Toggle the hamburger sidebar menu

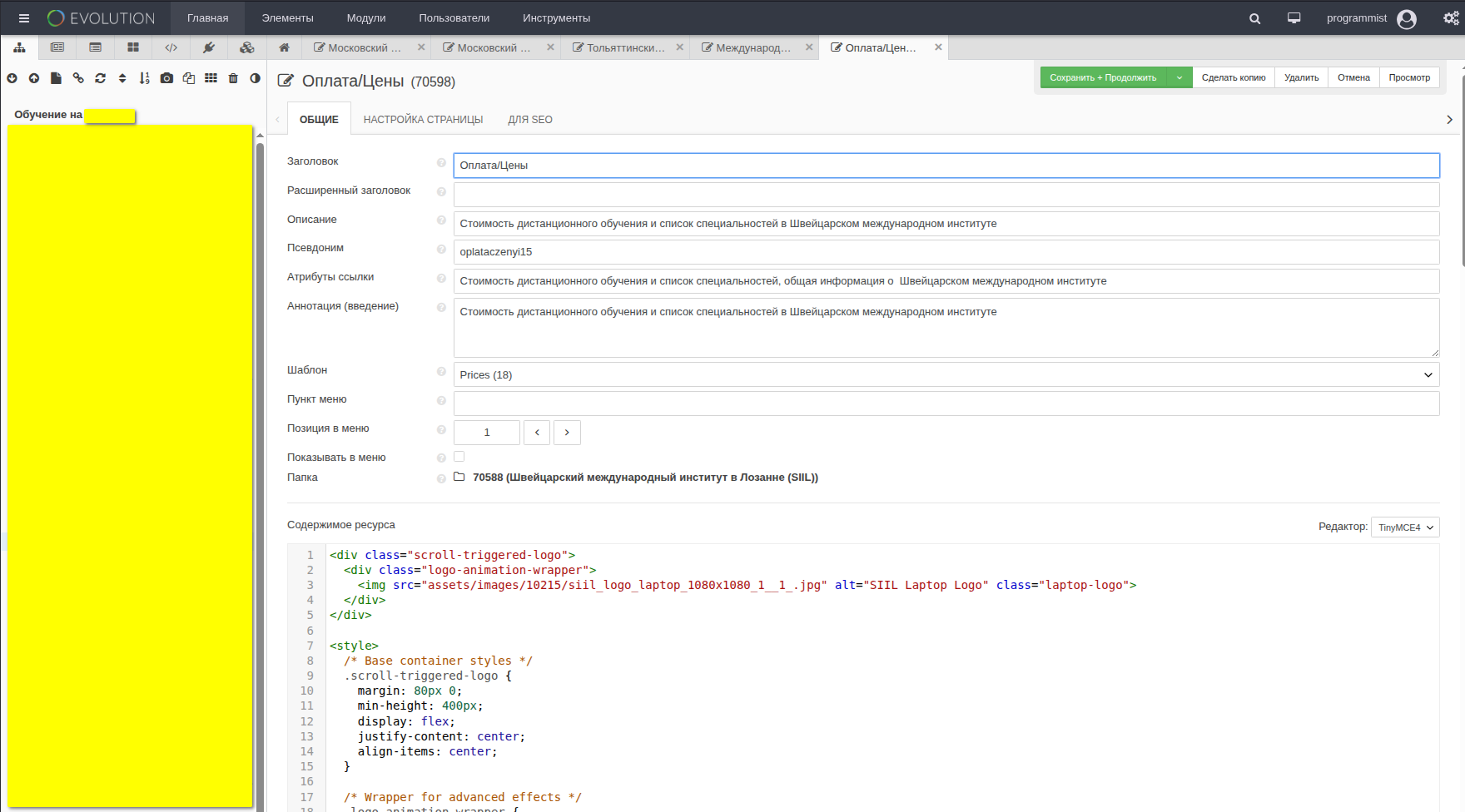point(24,18)
